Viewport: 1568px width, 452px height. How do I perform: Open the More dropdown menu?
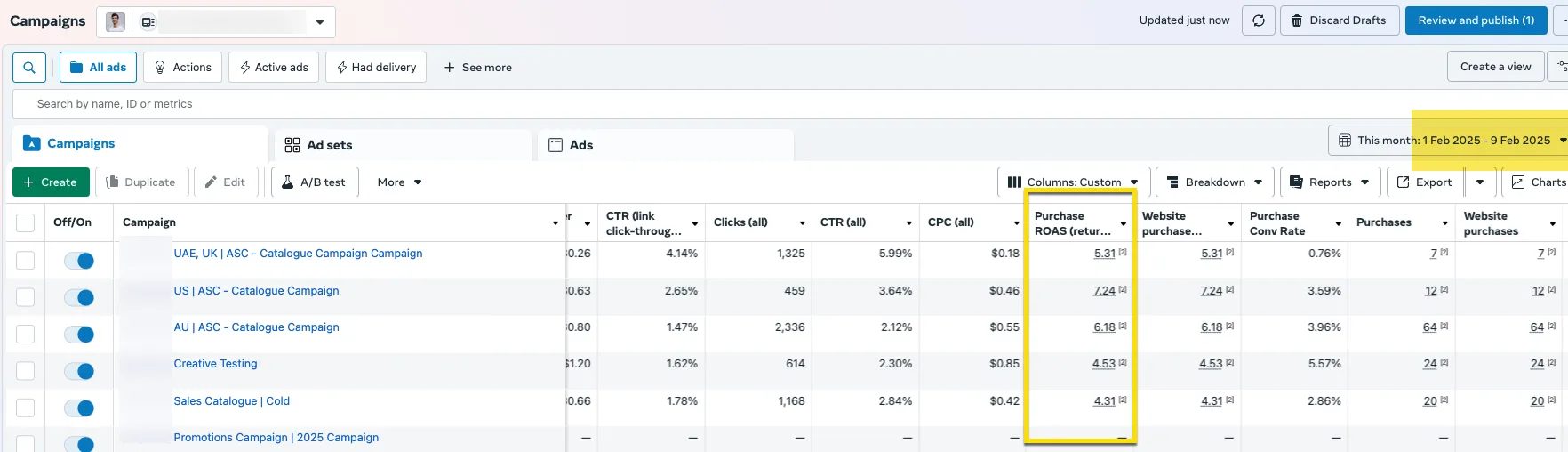point(399,182)
